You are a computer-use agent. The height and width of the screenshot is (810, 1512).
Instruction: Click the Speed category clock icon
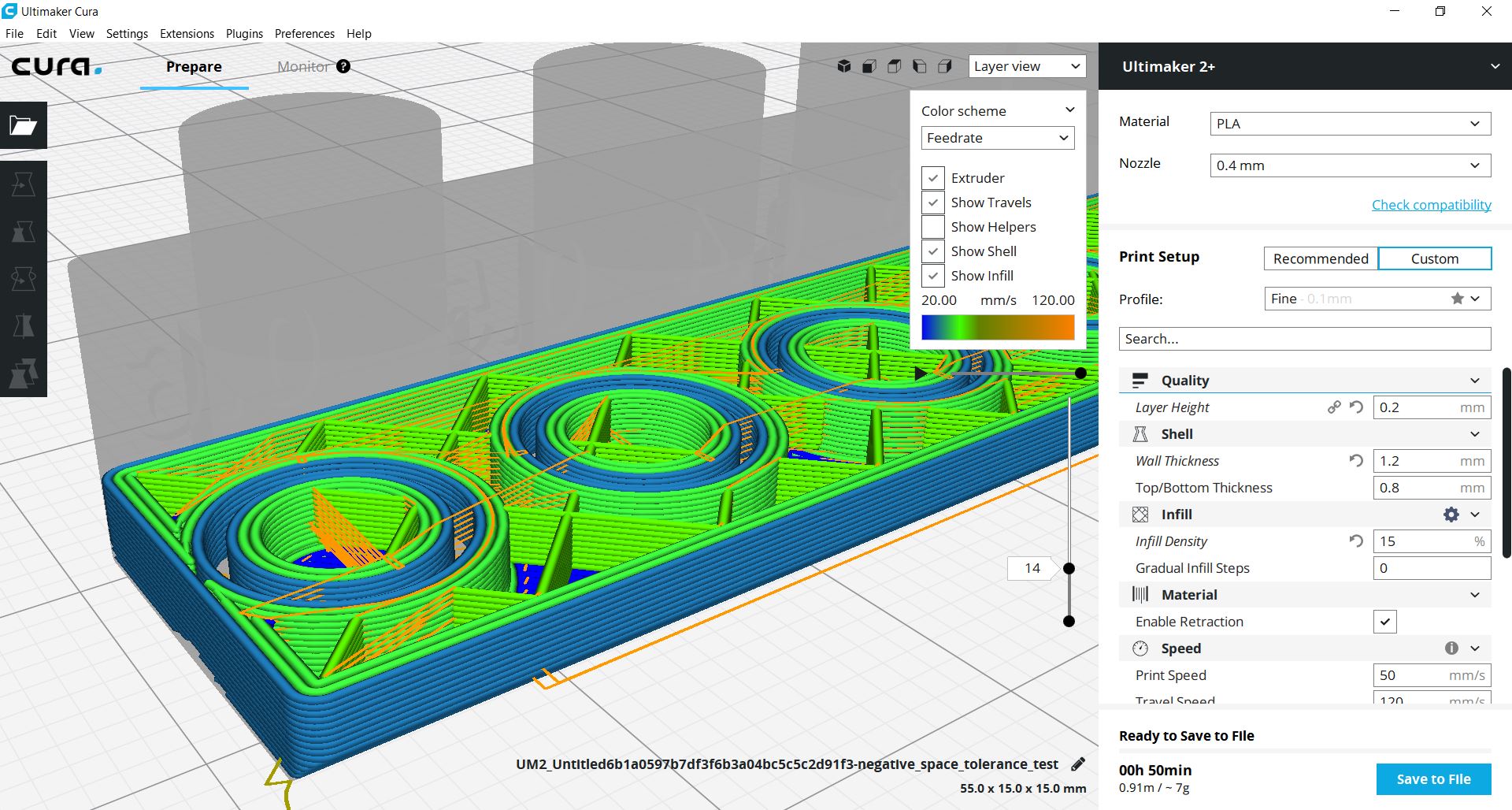pyautogui.click(x=1140, y=648)
